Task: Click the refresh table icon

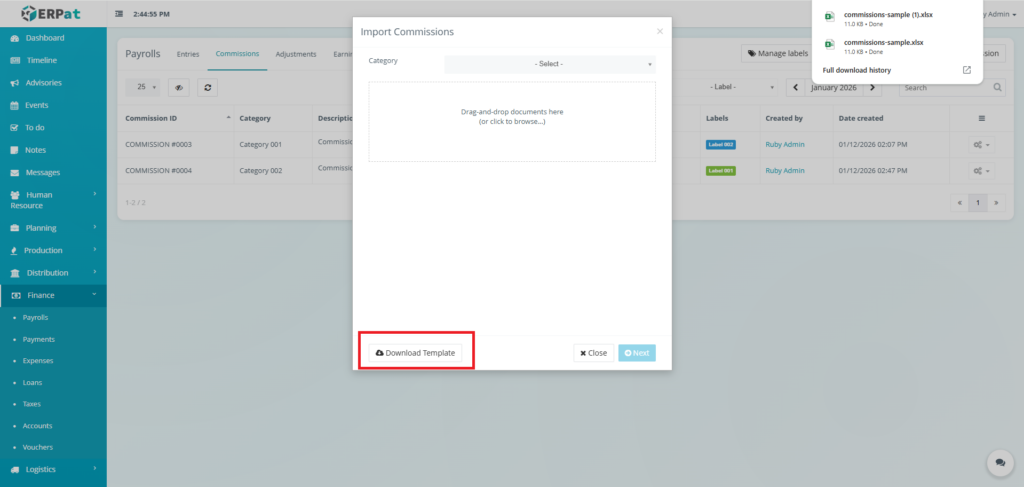Action: [x=208, y=87]
